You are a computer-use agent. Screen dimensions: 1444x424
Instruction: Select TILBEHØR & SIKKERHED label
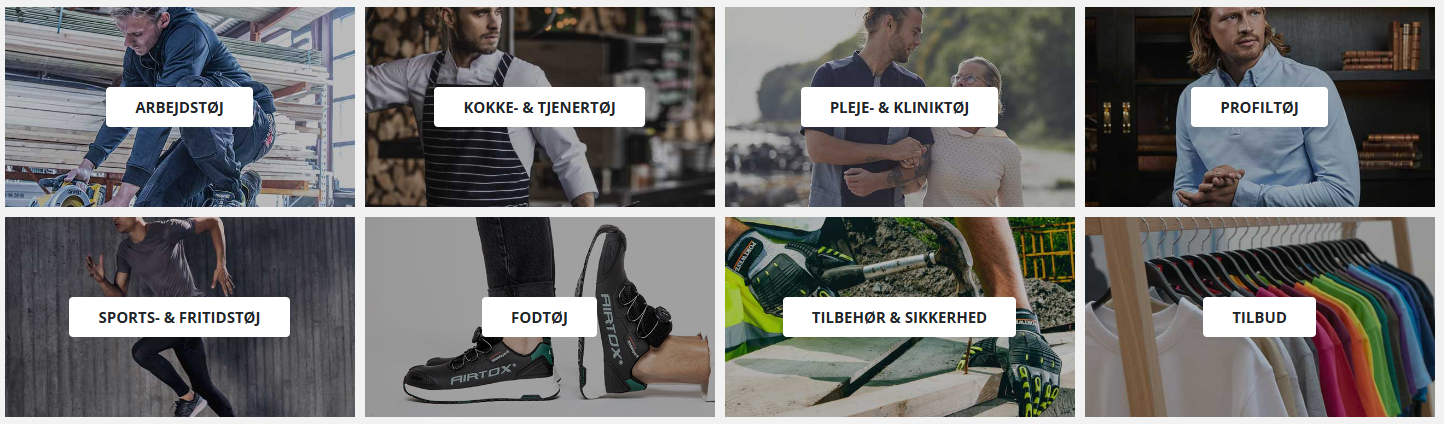(900, 317)
